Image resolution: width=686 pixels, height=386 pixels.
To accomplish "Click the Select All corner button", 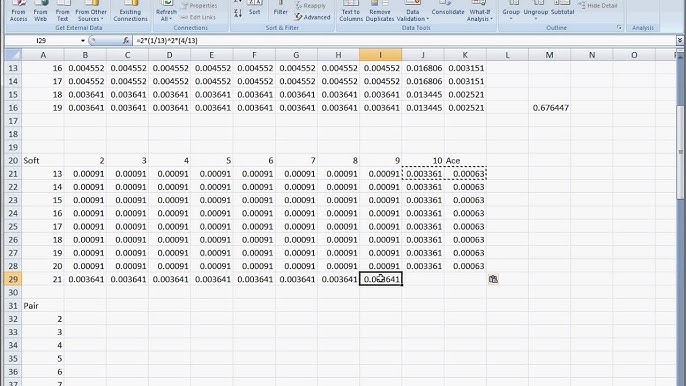I will pyautogui.click(x=13, y=55).
